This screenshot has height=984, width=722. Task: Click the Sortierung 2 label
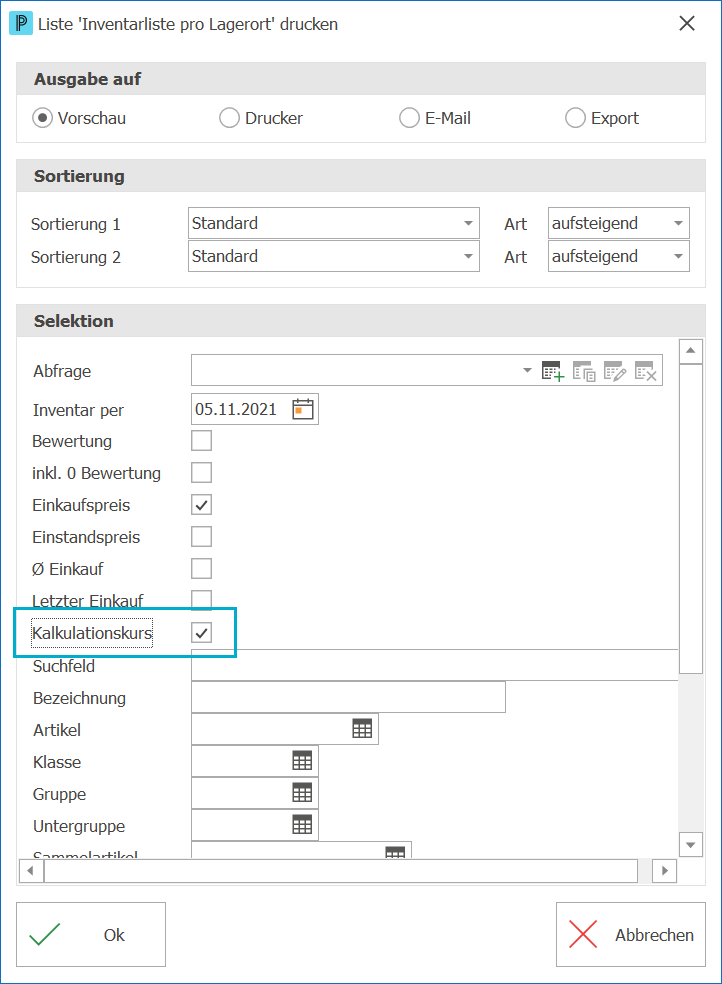(x=76, y=257)
